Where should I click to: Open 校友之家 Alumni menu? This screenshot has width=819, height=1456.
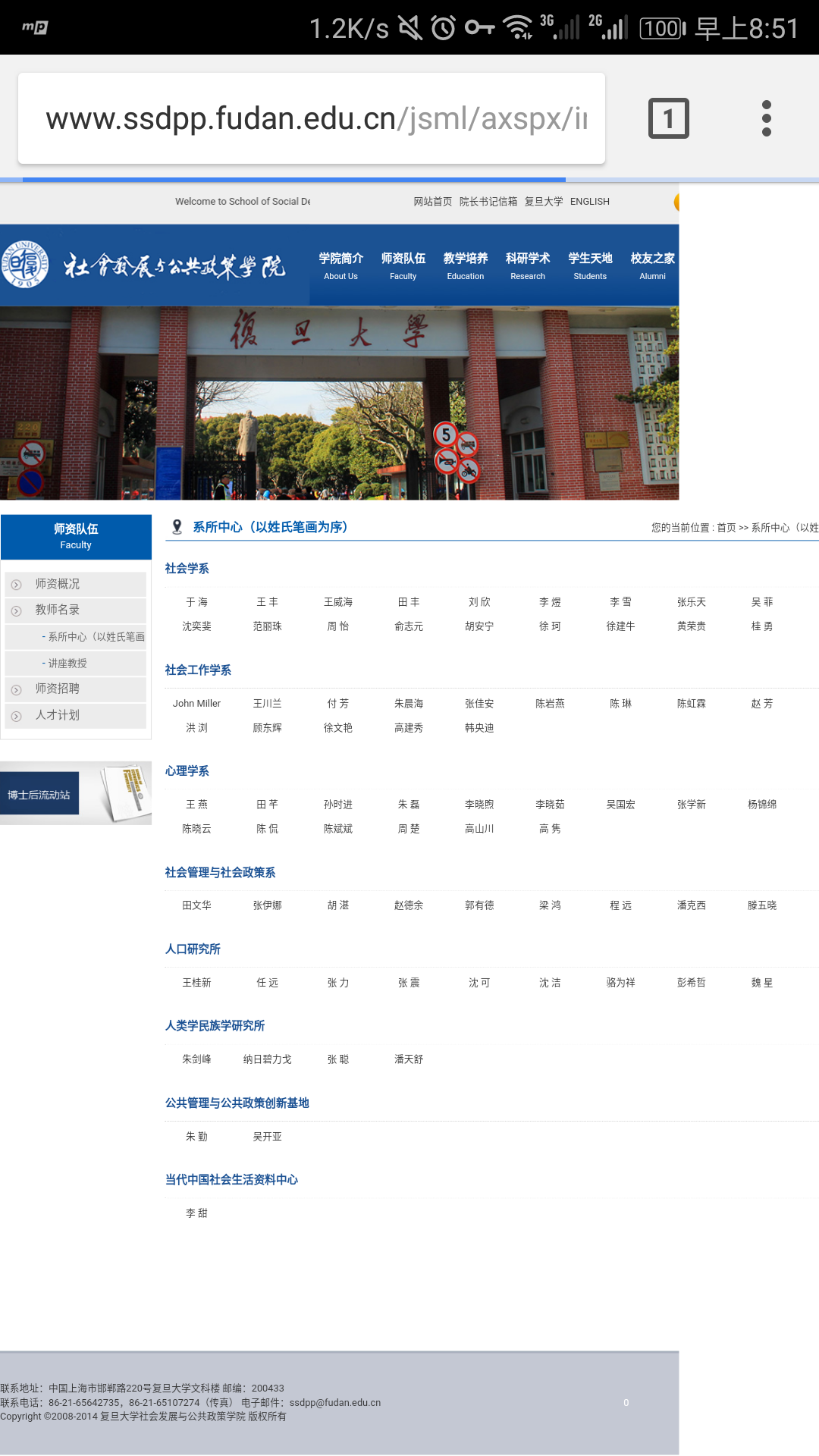[652, 265]
